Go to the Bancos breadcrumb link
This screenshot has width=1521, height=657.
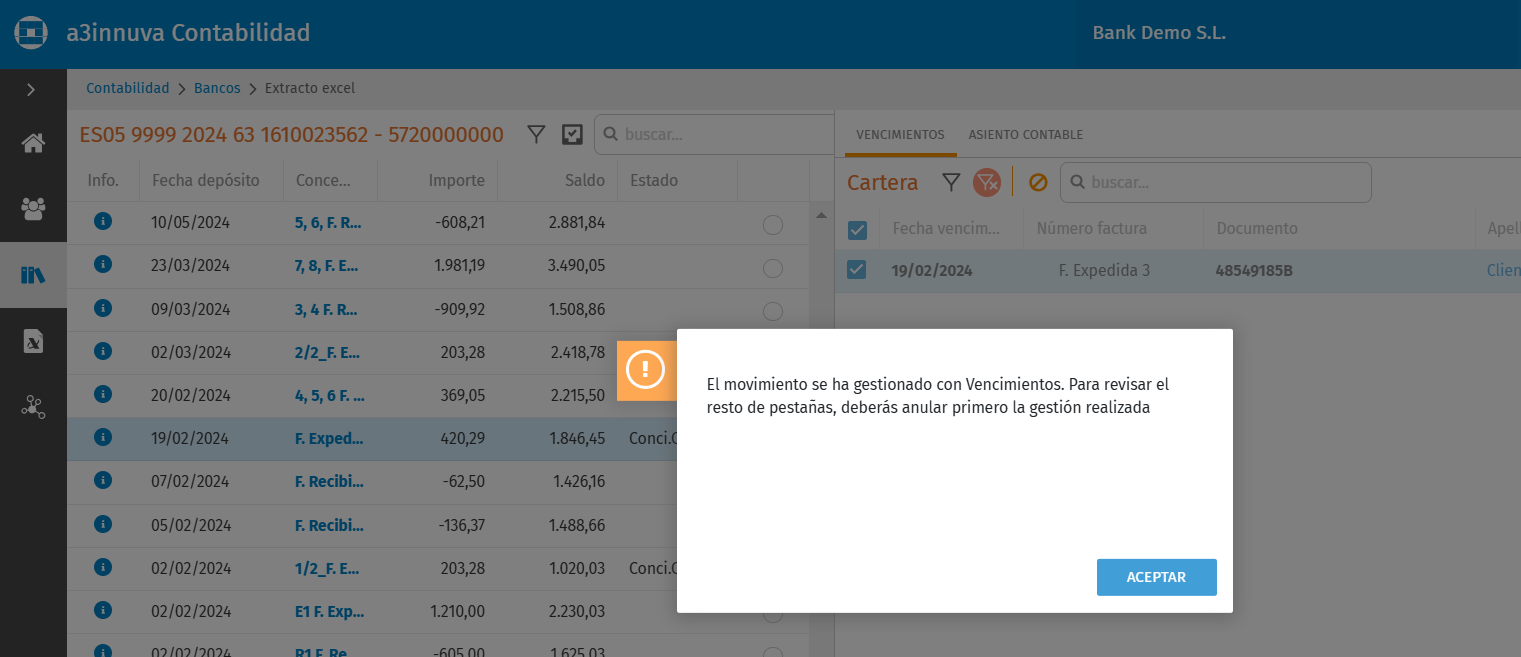pos(217,88)
